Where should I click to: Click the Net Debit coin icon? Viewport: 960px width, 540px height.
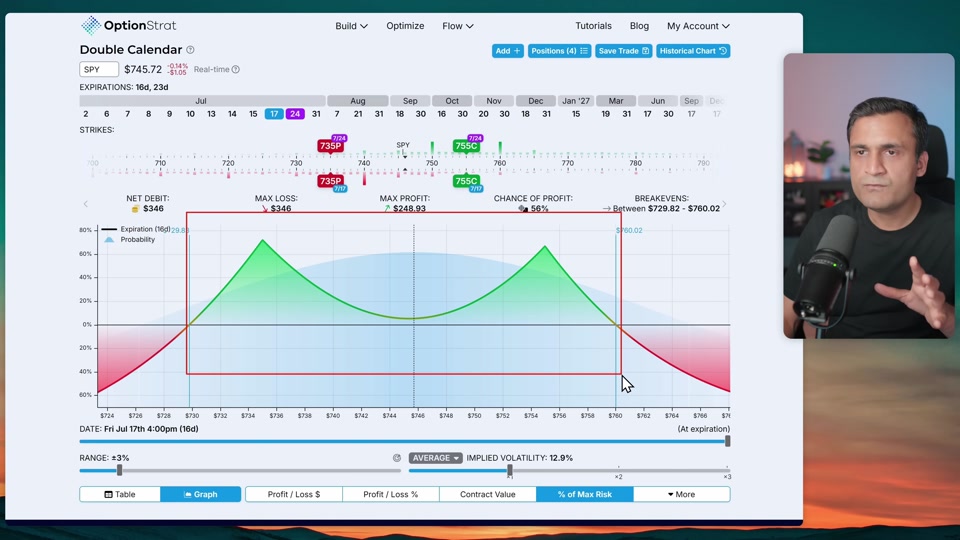click(135, 209)
